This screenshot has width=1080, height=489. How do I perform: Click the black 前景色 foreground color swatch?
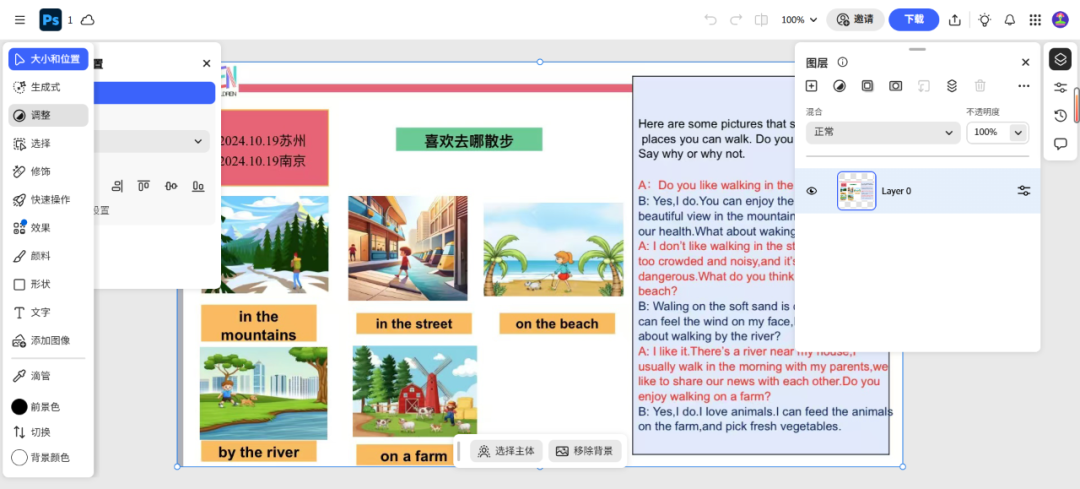point(19,407)
